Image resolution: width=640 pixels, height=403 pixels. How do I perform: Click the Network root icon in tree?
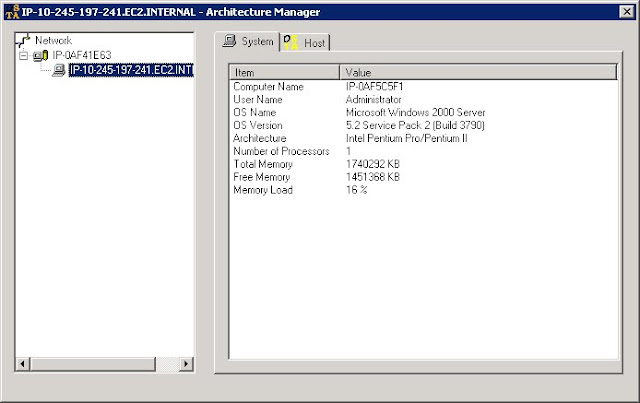24,40
